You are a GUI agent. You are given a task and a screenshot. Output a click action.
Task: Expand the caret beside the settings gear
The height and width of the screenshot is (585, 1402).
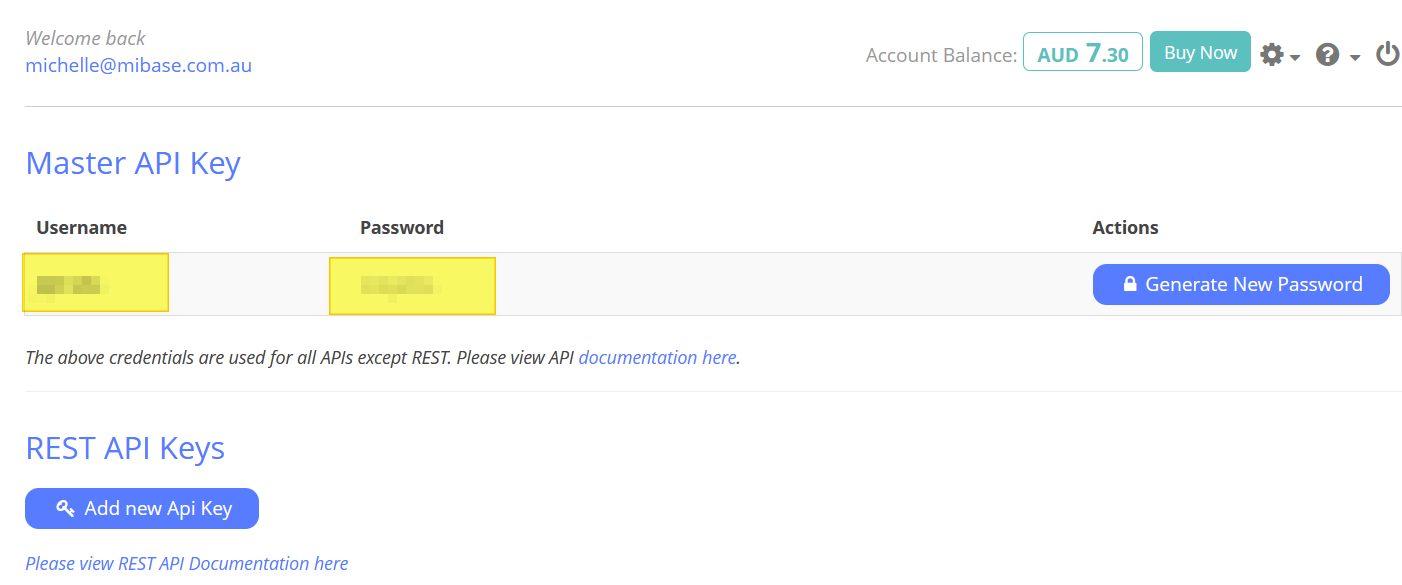[1295, 58]
